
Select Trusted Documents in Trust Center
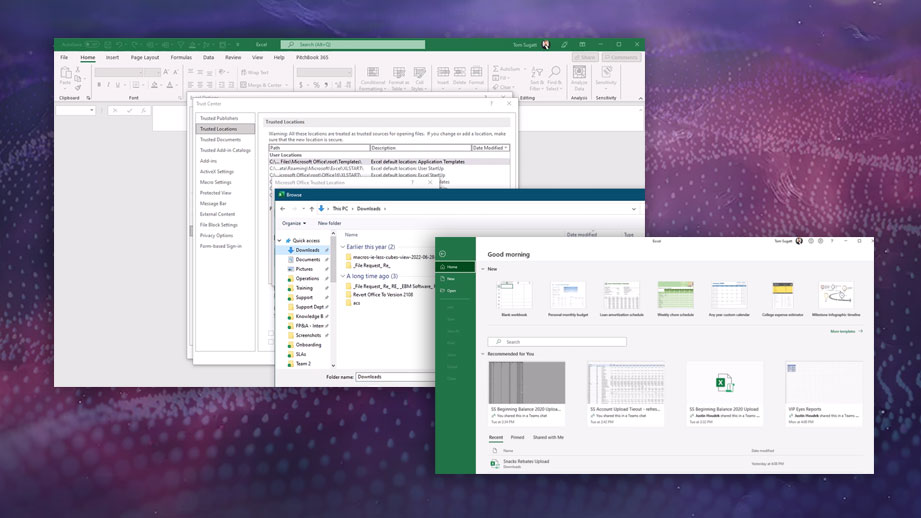[220, 140]
